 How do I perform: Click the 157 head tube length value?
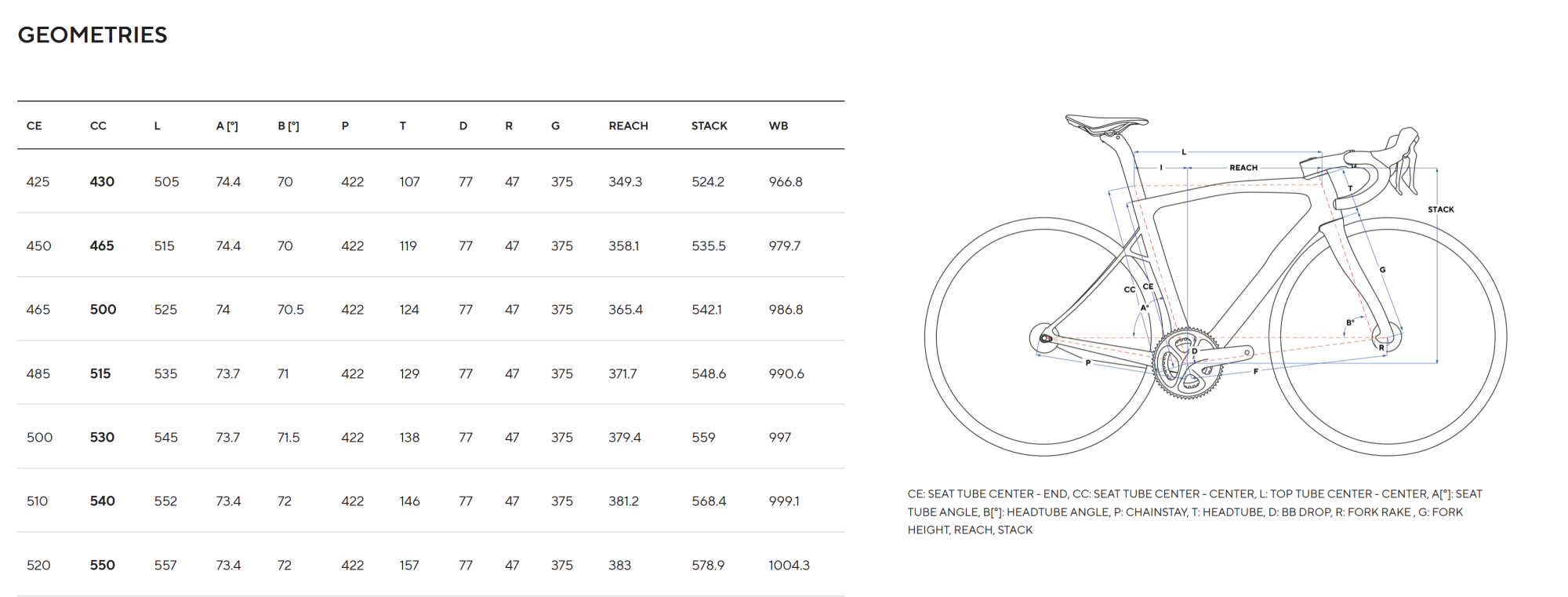pyautogui.click(x=409, y=565)
